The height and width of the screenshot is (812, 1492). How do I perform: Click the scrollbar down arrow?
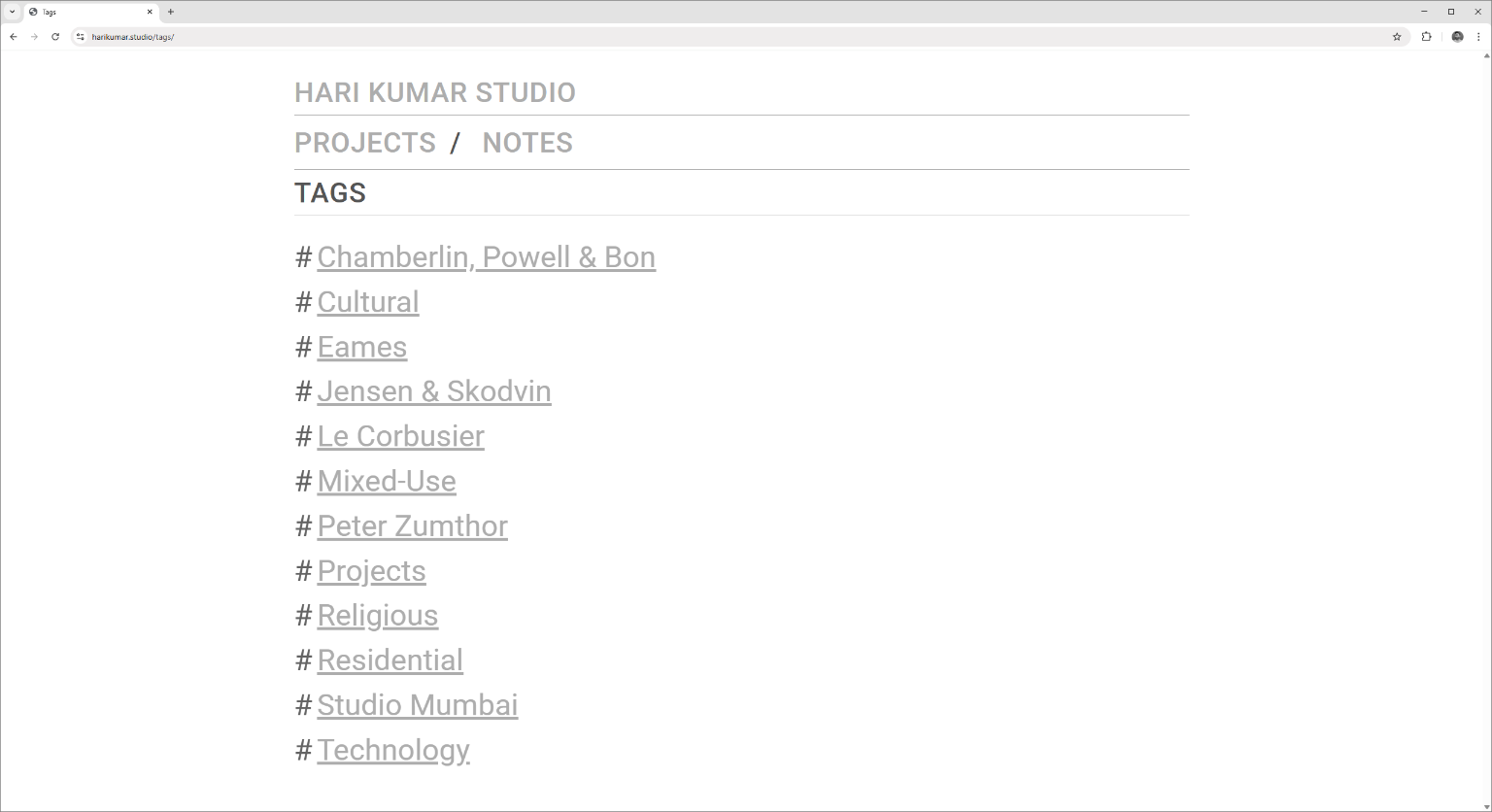point(1486,806)
